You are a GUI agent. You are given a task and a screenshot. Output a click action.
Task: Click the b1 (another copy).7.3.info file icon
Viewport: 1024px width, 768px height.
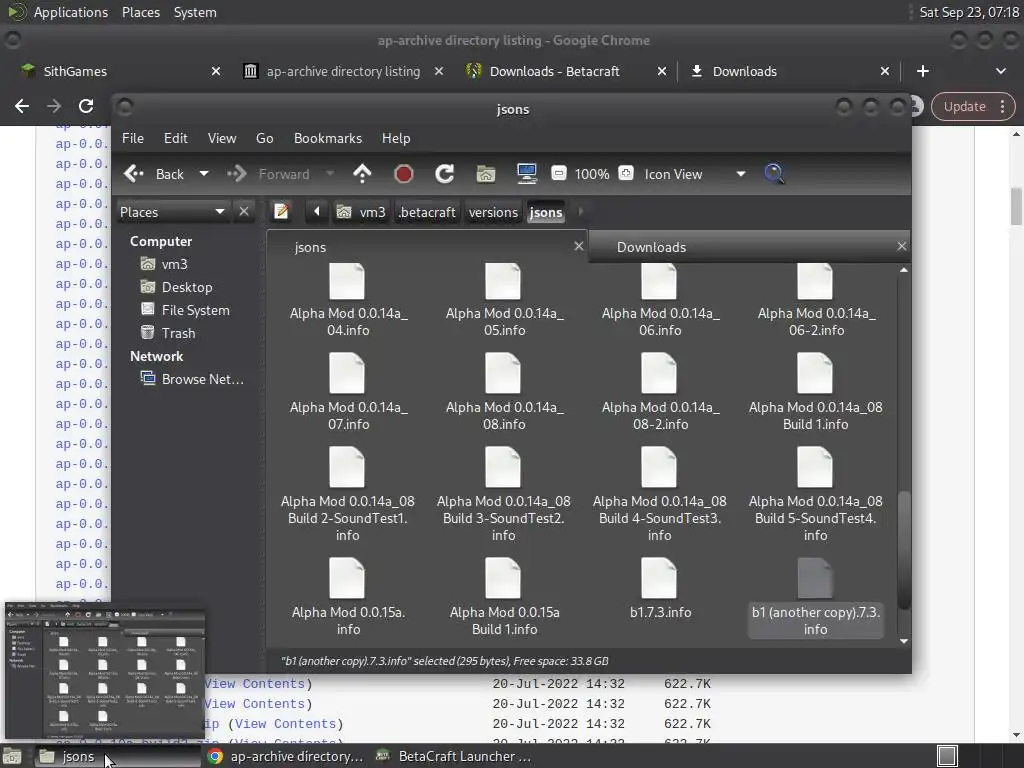(x=815, y=578)
